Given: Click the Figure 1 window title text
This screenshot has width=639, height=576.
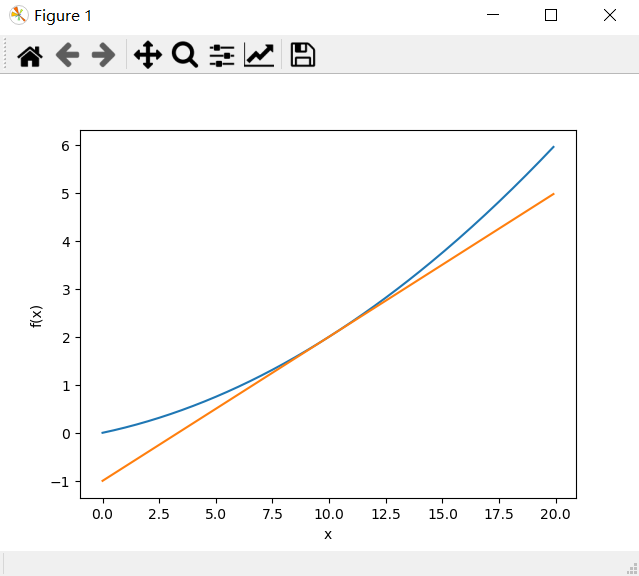Looking at the screenshot, I should [x=63, y=16].
